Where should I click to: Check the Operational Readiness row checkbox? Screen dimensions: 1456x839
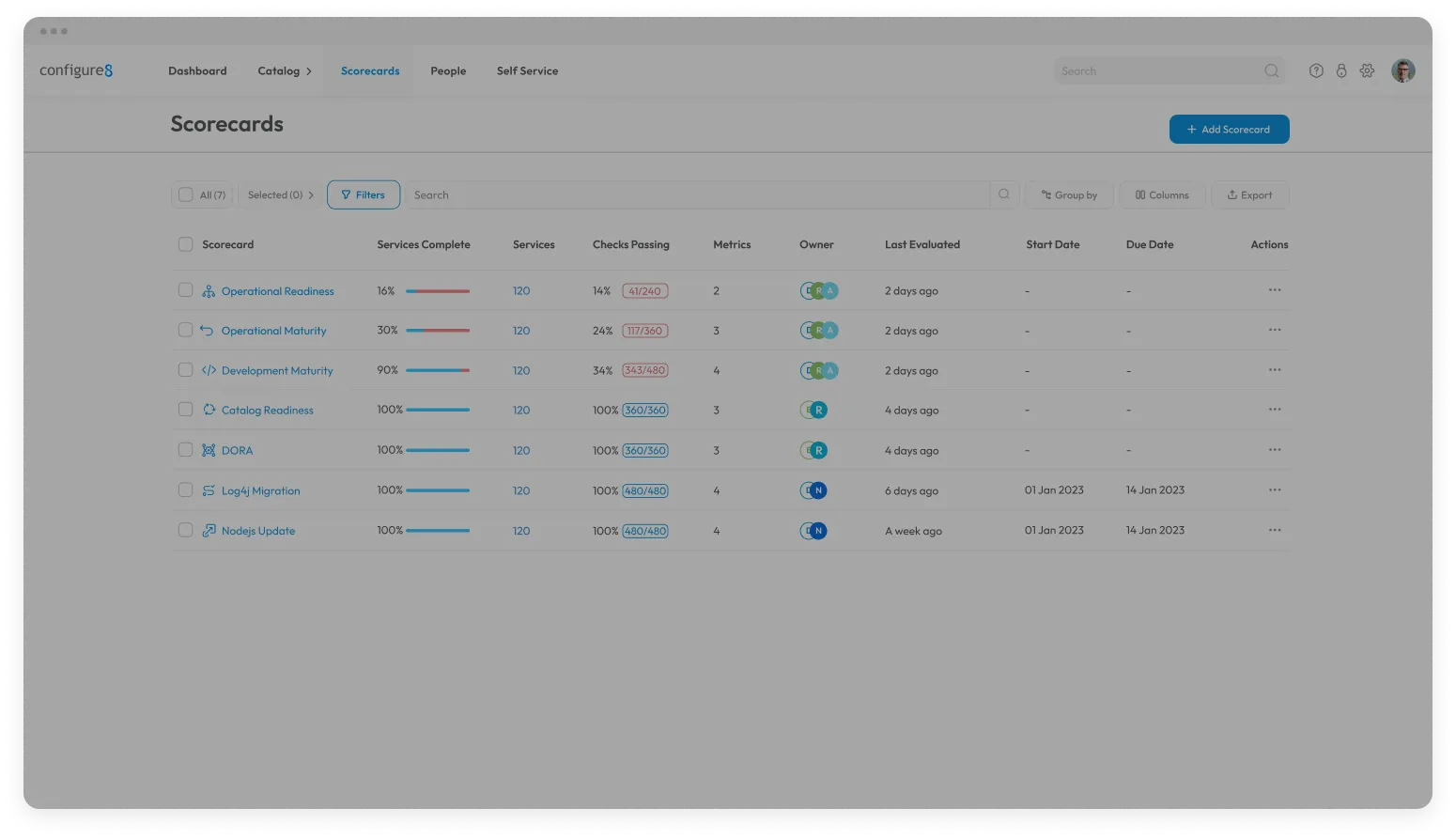coord(185,290)
